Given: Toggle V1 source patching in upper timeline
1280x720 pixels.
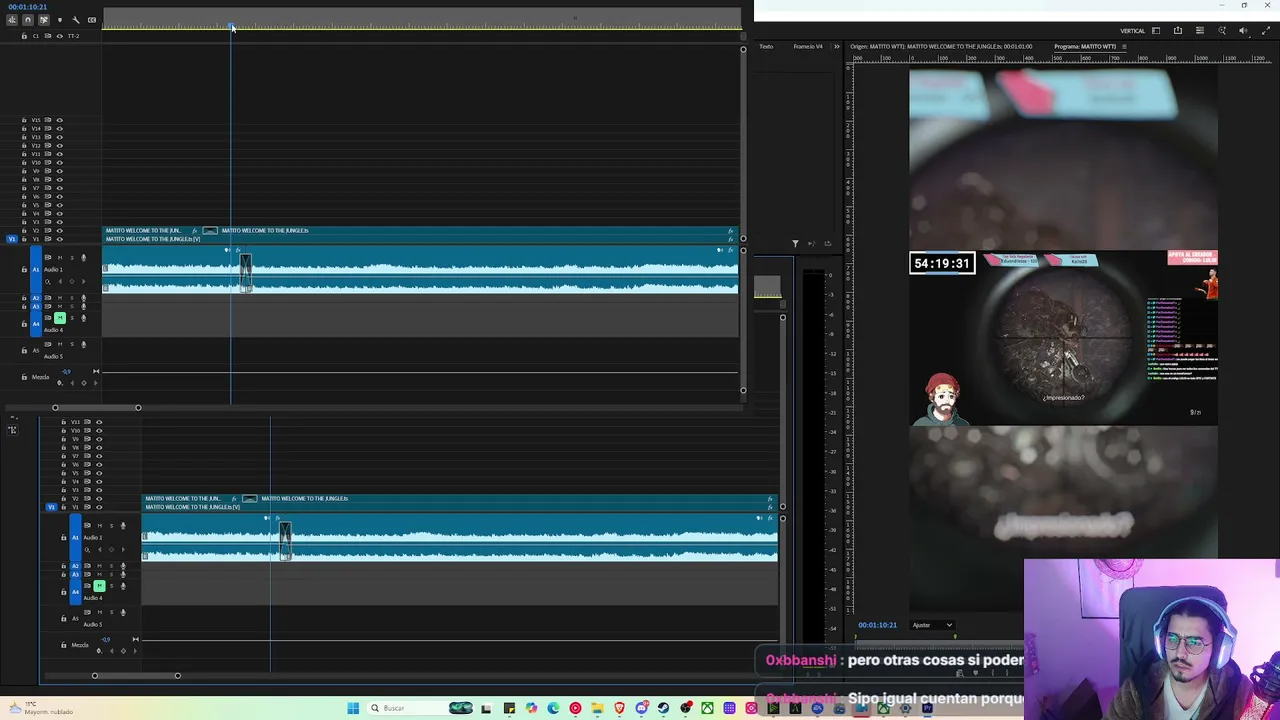Looking at the screenshot, I should [x=11, y=239].
